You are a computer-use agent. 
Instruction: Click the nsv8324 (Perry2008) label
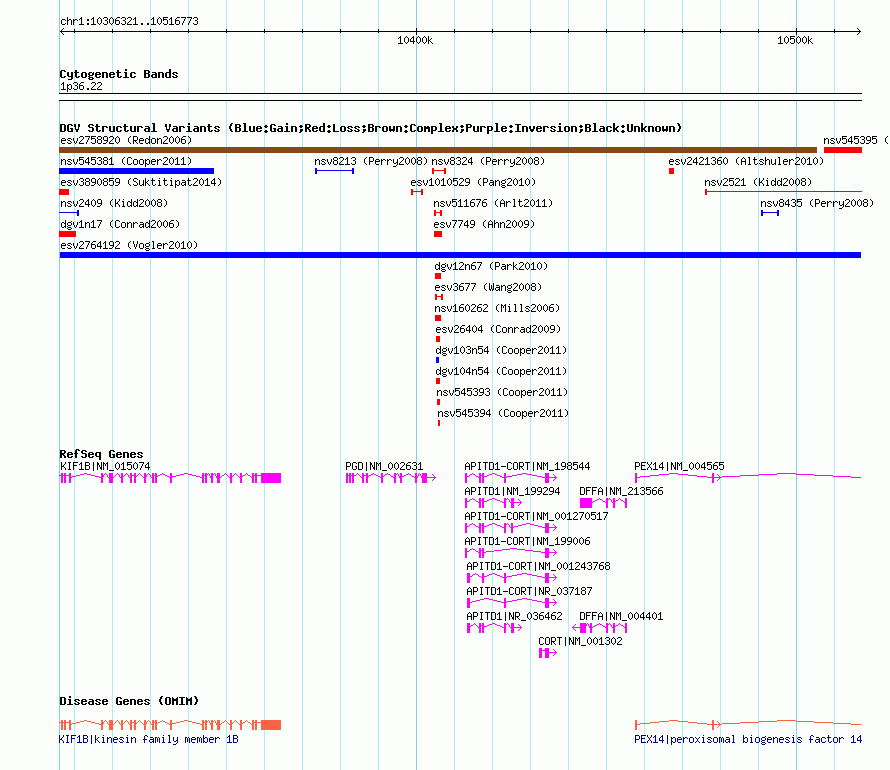point(488,161)
